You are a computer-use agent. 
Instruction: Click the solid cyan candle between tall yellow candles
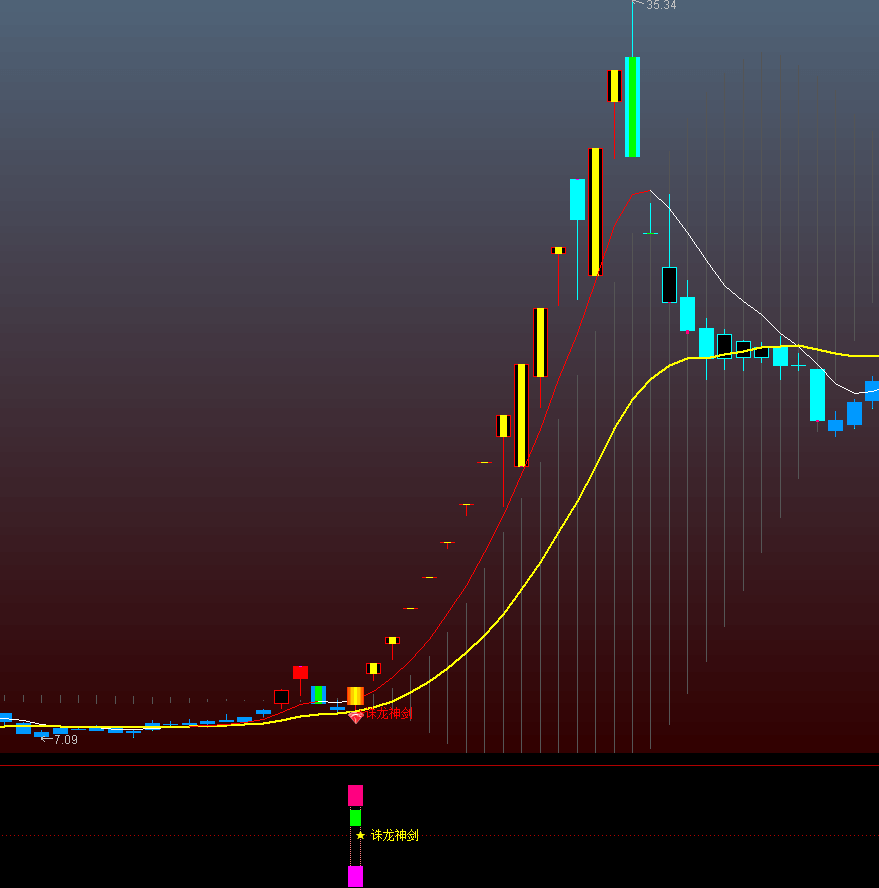tap(577, 199)
